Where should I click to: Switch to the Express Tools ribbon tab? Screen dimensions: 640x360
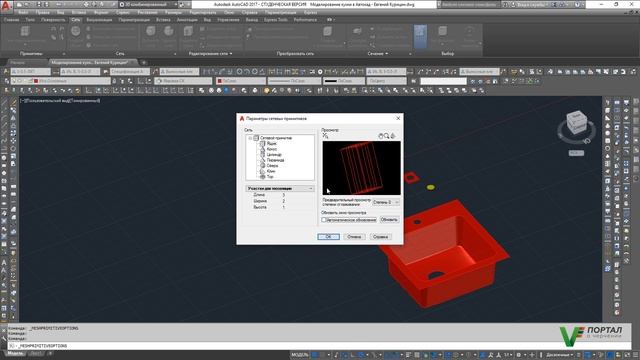point(276,20)
